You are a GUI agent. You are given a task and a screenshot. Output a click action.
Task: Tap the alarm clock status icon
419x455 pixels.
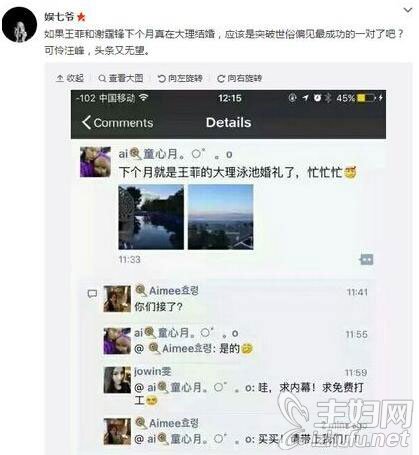tap(317, 98)
